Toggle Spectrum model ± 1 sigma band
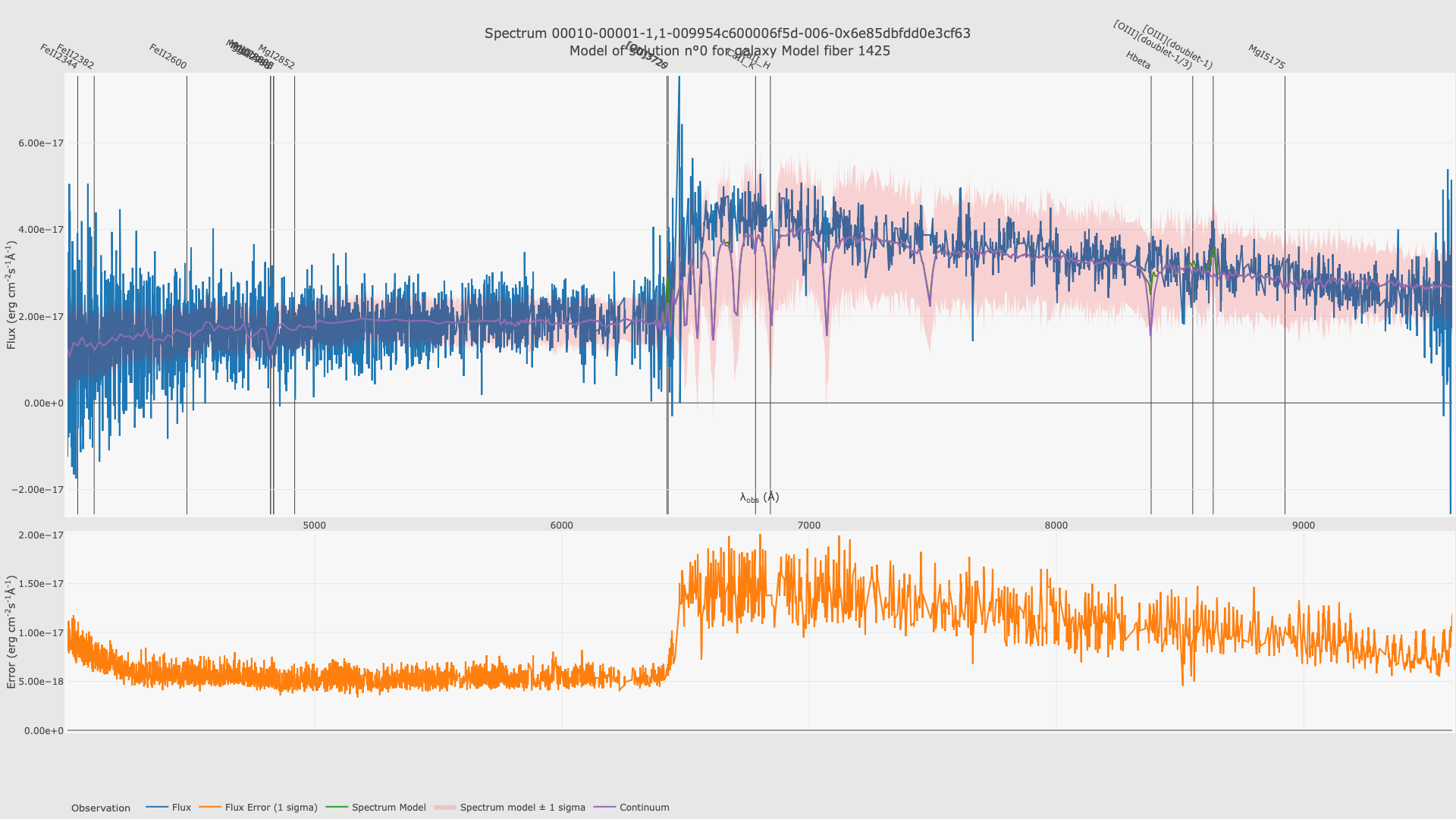This screenshot has width=1456, height=819. tap(522, 808)
